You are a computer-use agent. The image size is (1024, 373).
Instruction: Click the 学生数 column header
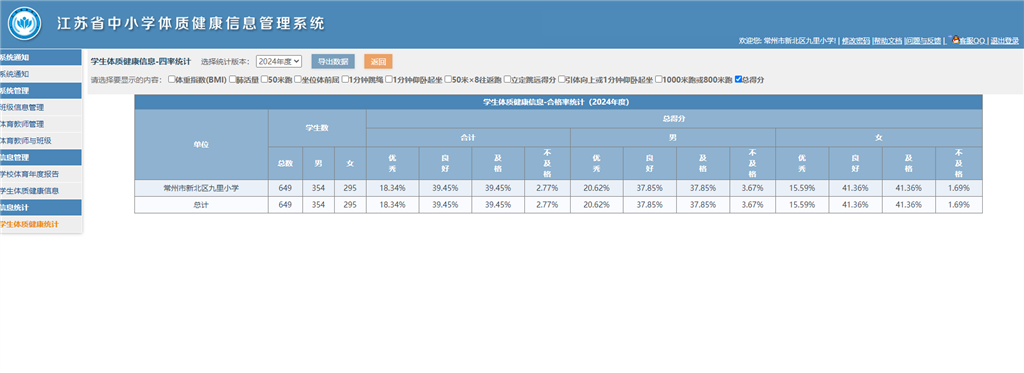(317, 128)
